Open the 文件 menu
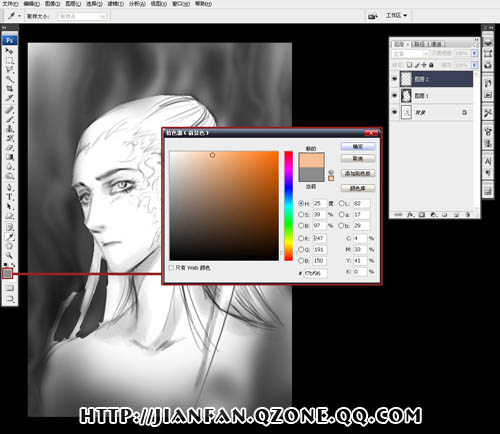500x434 pixels. [x=10, y=4]
